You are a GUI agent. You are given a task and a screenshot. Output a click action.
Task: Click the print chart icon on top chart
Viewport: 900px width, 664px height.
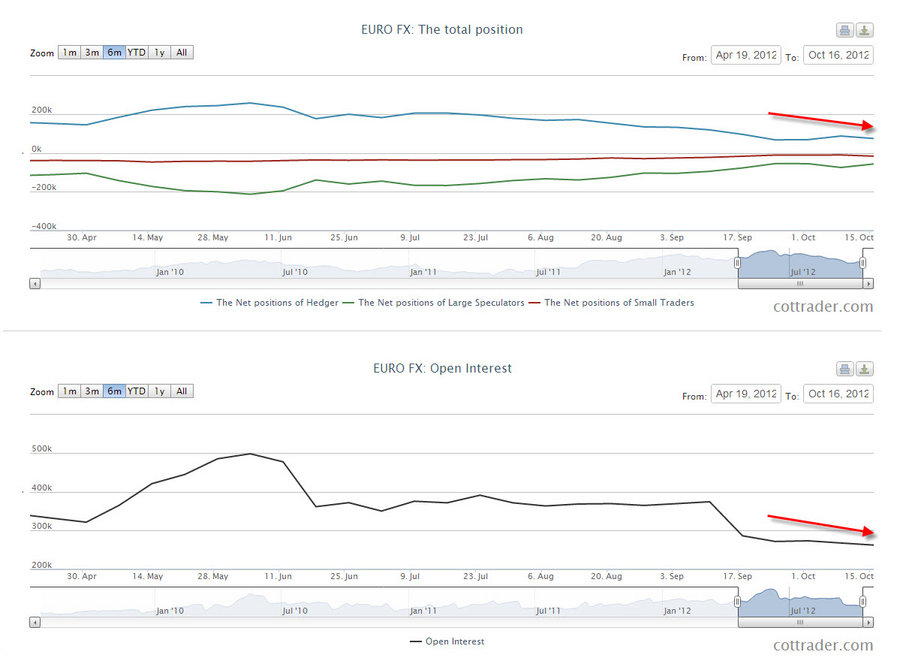coord(845,29)
